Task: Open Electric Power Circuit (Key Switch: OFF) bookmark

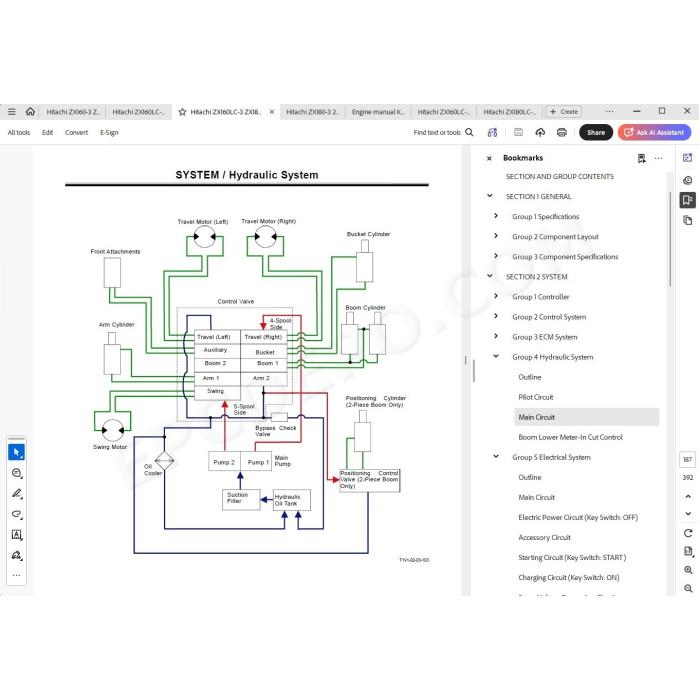Action: pyautogui.click(x=578, y=517)
